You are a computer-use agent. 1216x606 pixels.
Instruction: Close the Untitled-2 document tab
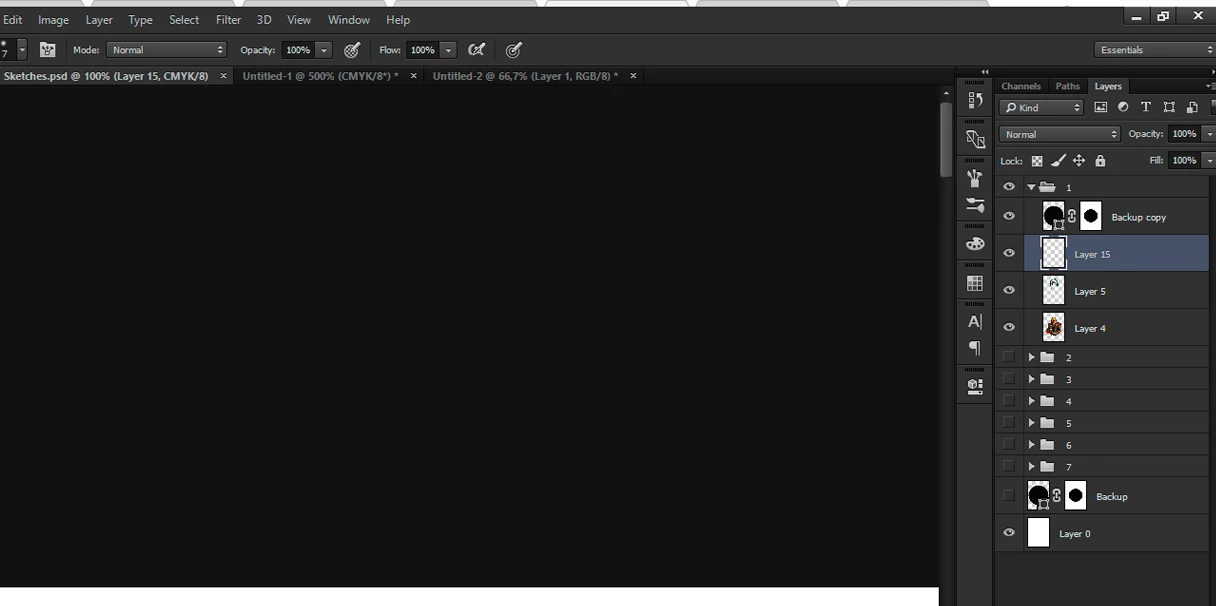tap(633, 76)
